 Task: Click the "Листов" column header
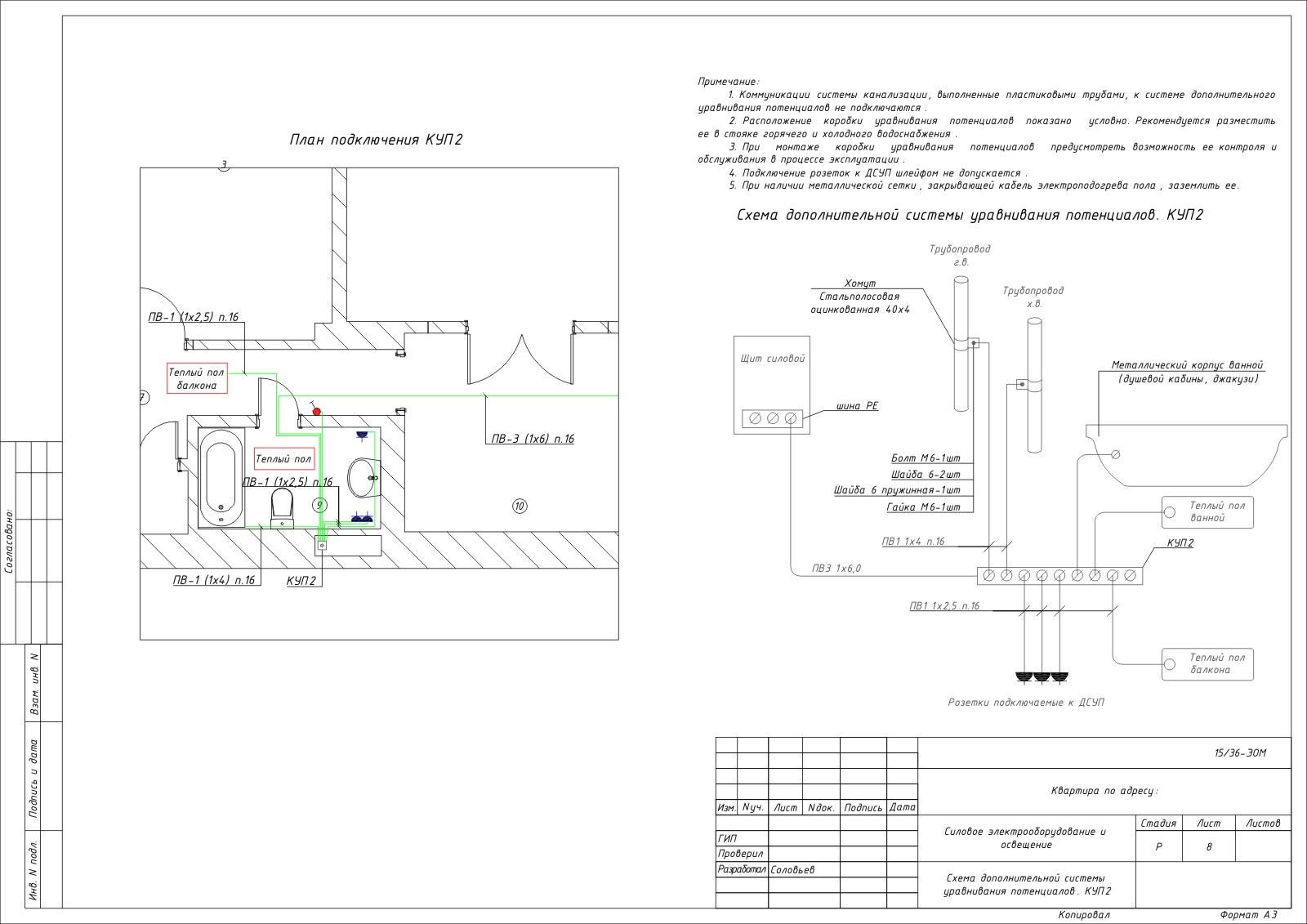tap(1264, 824)
